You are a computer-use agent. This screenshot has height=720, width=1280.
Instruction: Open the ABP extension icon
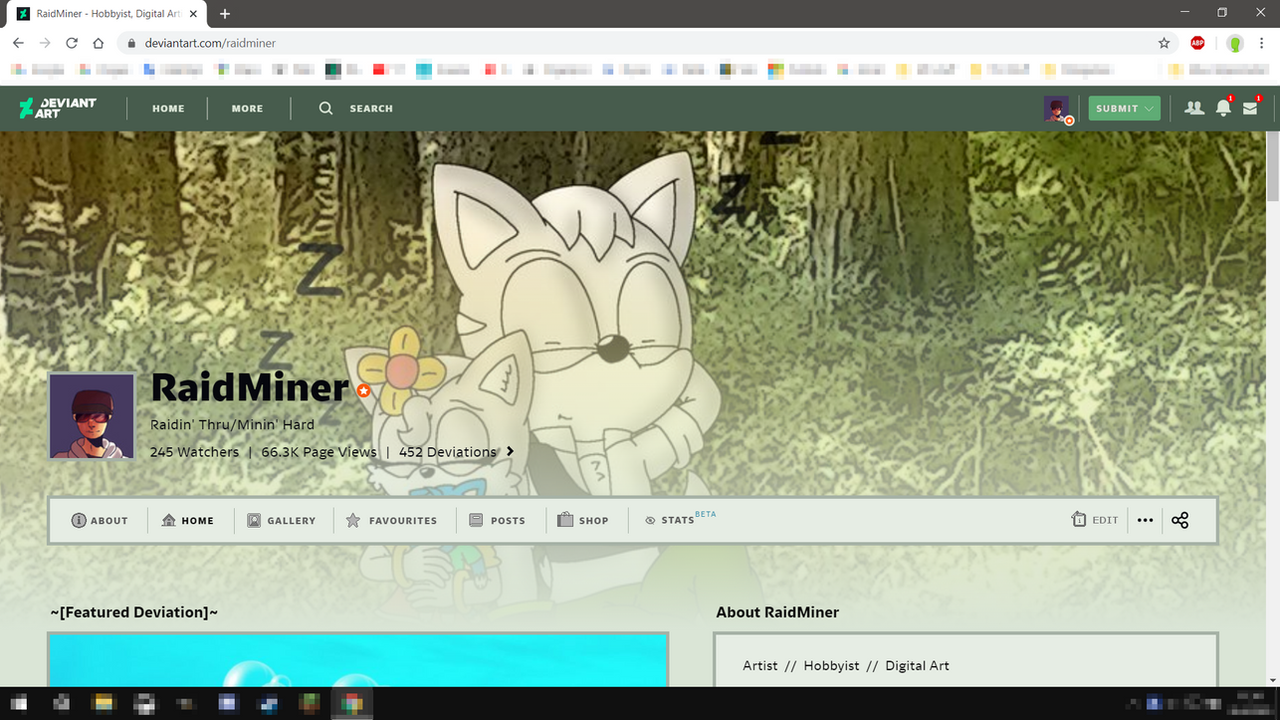1198,43
